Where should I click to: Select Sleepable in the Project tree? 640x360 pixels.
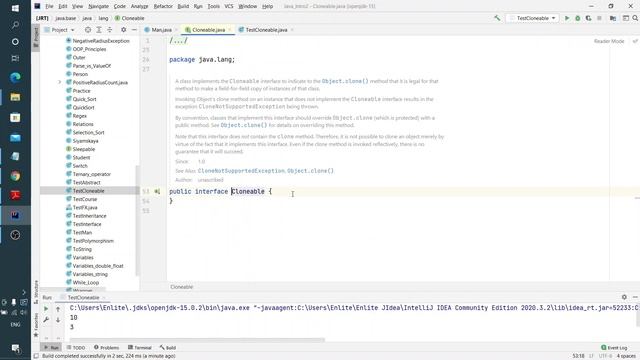coord(83,149)
